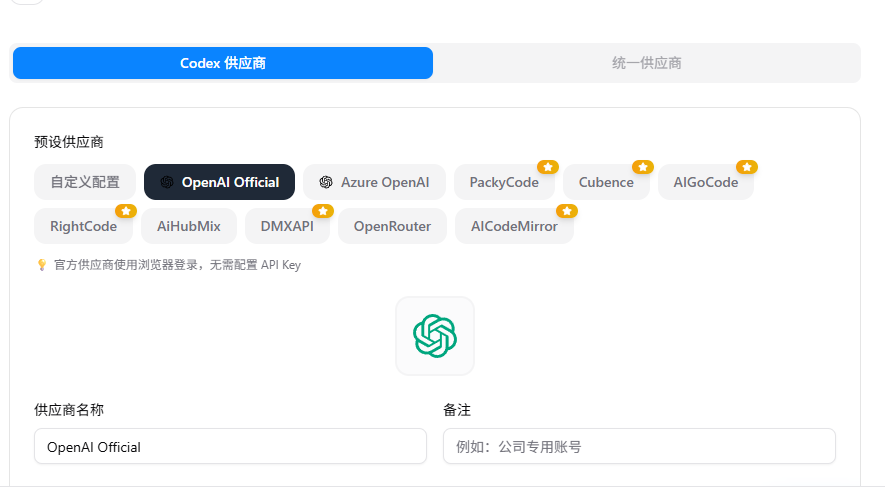The width and height of the screenshot is (885, 495).
Task: Select the 自定义配置 preset
Action: (x=85, y=182)
